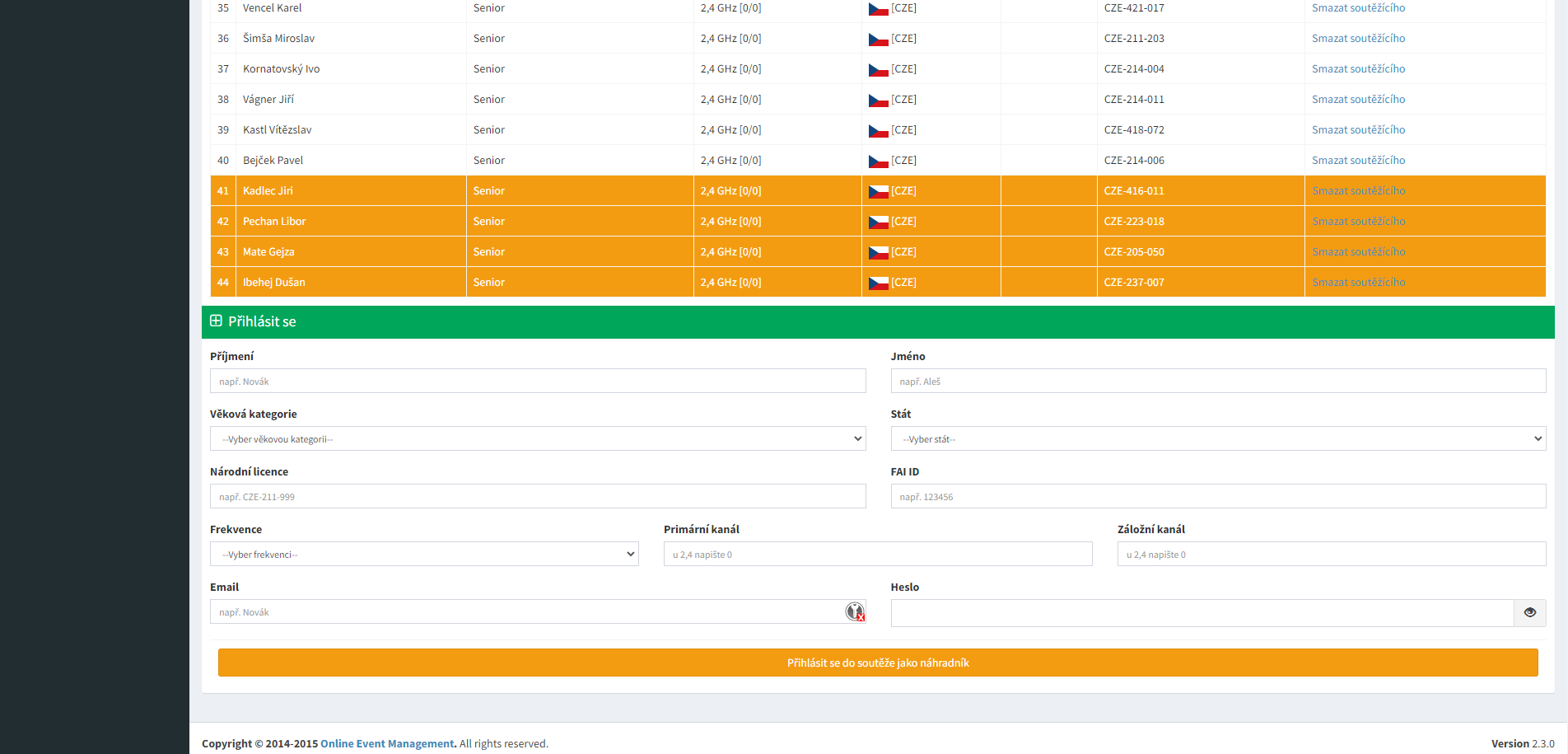Viewport: 1568px width, 754px height.
Task: Click Smazat soutěžícího for Mate Gejza
Action: click(x=1358, y=251)
